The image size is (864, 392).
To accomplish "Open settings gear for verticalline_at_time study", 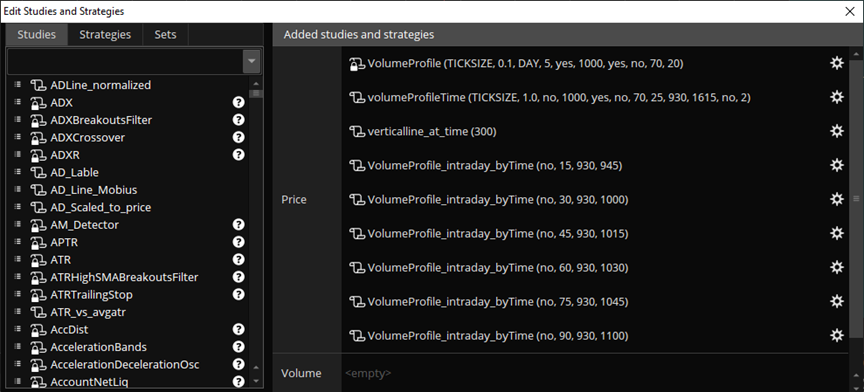I will (836, 131).
